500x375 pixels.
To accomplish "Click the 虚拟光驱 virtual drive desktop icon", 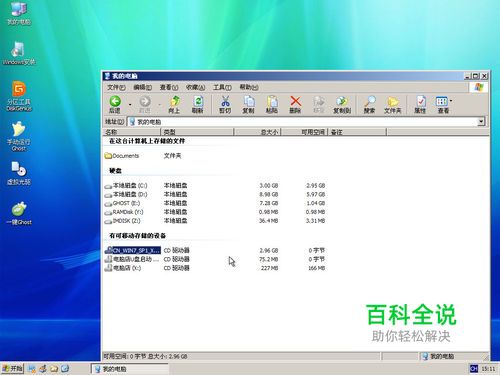I will tap(19, 173).
